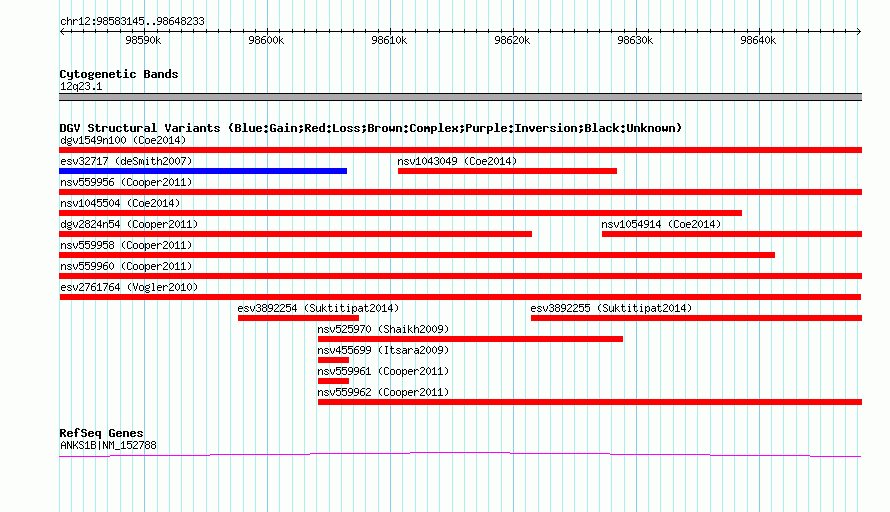The width and height of the screenshot is (890, 512).
Task: Click the red bar under nsv1045504
Action: click(400, 213)
